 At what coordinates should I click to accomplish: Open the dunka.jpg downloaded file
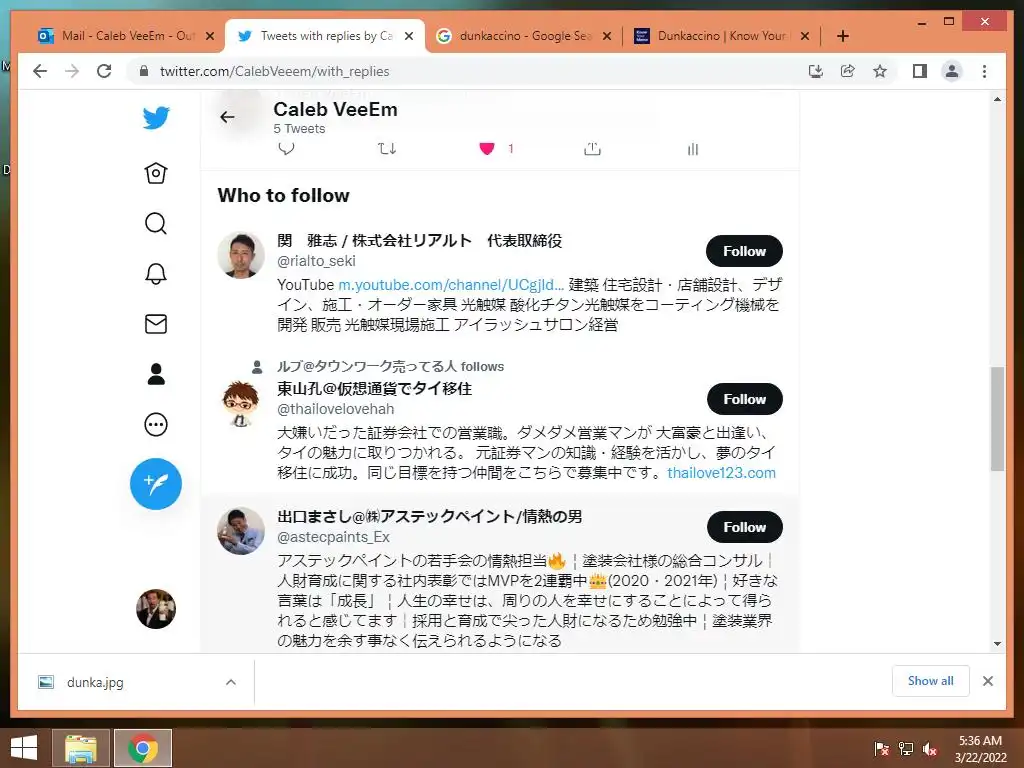click(95, 682)
